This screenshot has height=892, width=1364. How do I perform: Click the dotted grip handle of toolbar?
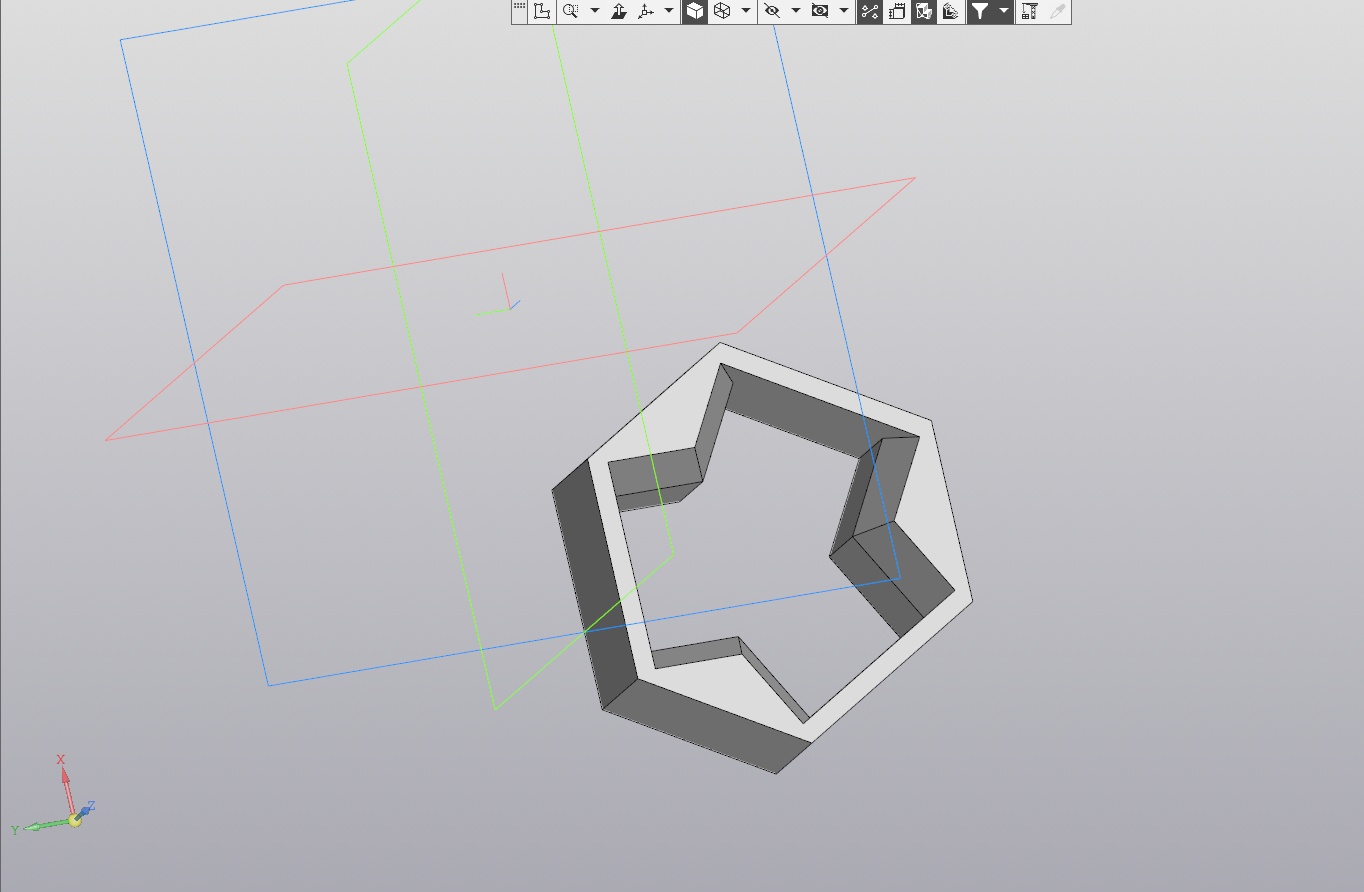click(519, 8)
